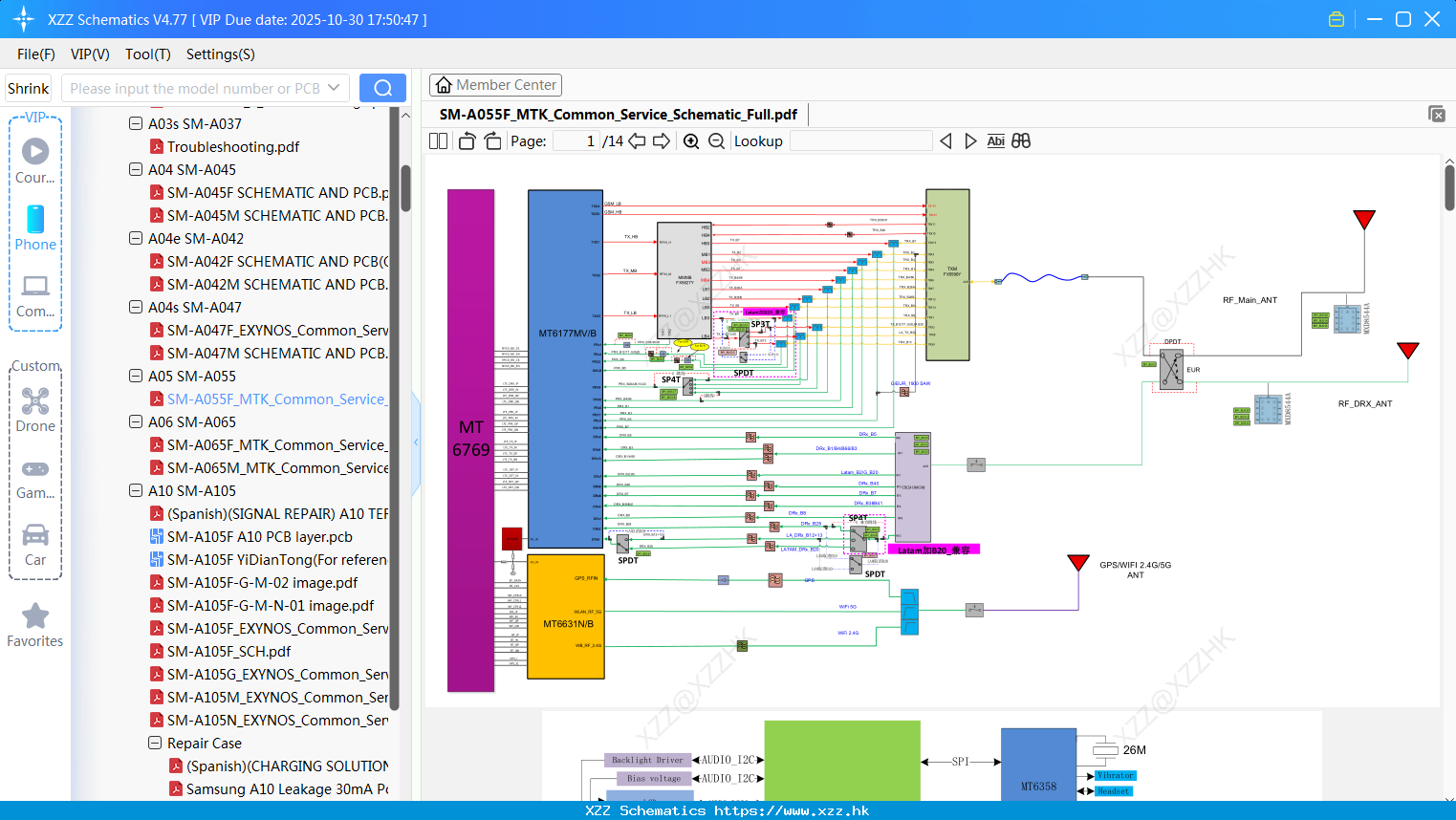Open SM-A042M SCHEMATIC AND PCB file
This screenshot has height=820, width=1456.
pos(278,284)
